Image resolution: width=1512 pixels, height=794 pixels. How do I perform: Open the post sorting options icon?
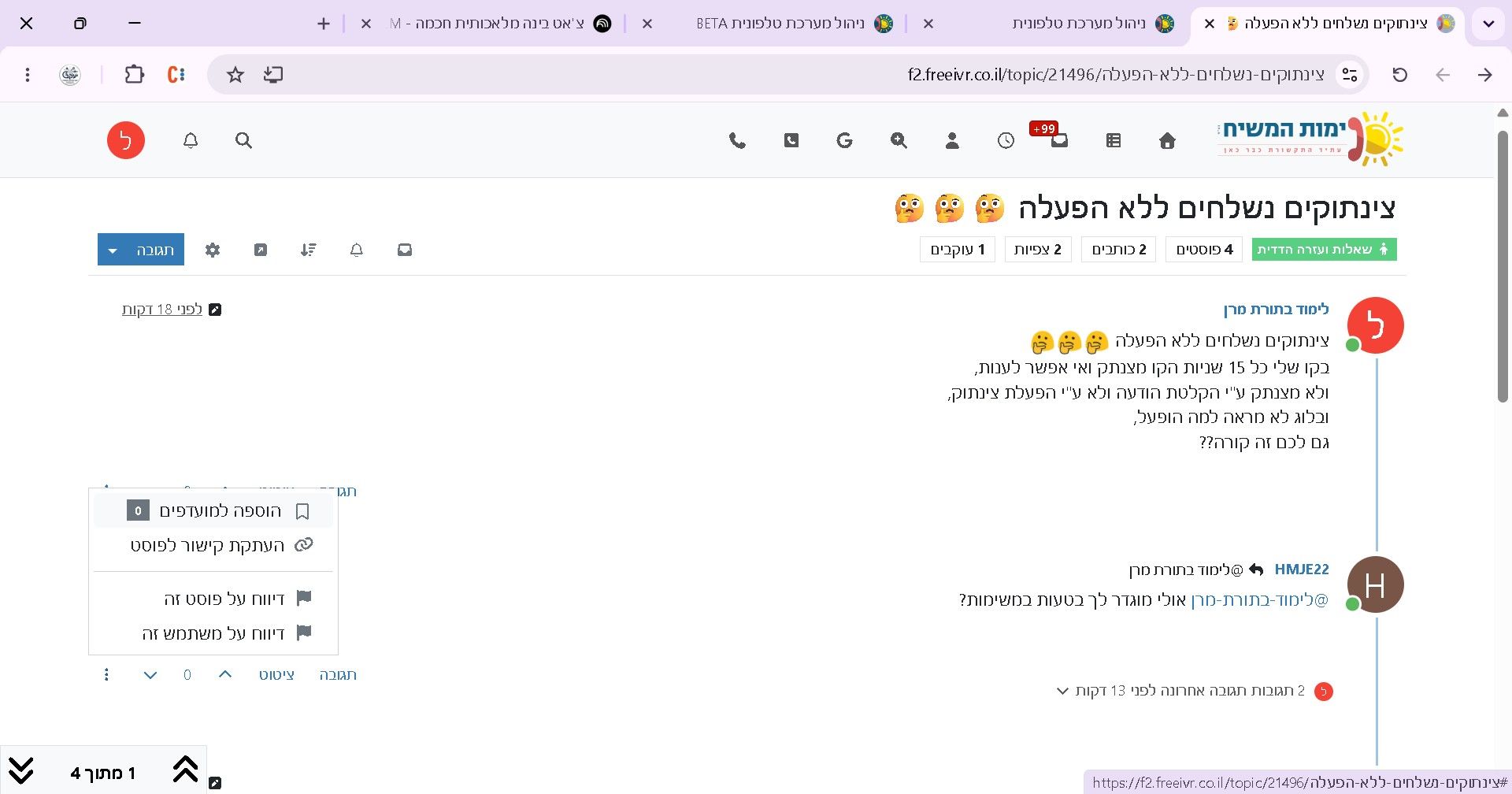click(309, 250)
